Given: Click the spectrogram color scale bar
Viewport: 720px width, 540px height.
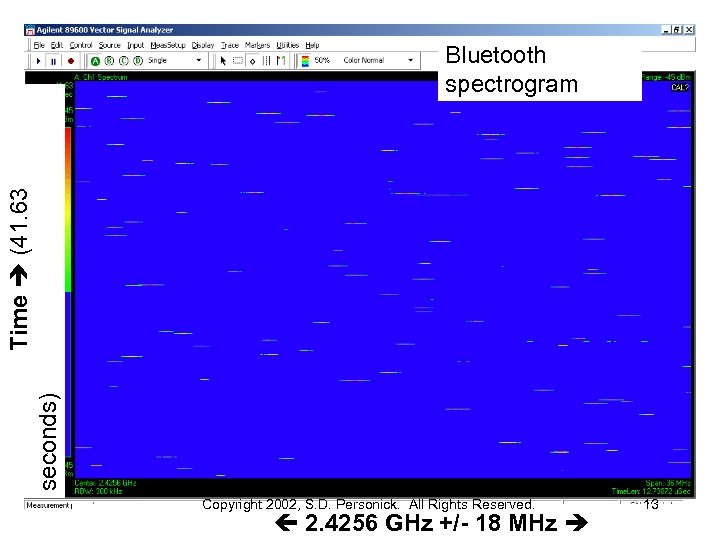Looking at the screenshot, I should (x=68, y=292).
